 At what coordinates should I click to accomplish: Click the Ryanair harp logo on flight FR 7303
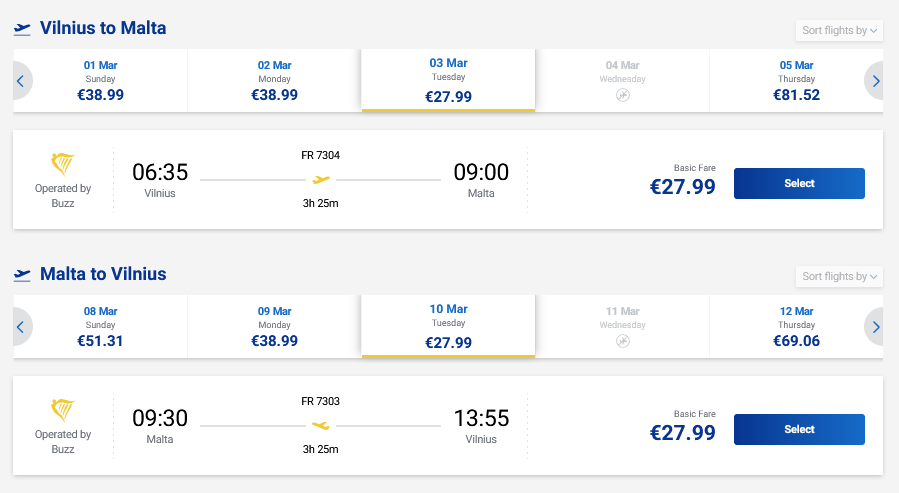(63, 410)
